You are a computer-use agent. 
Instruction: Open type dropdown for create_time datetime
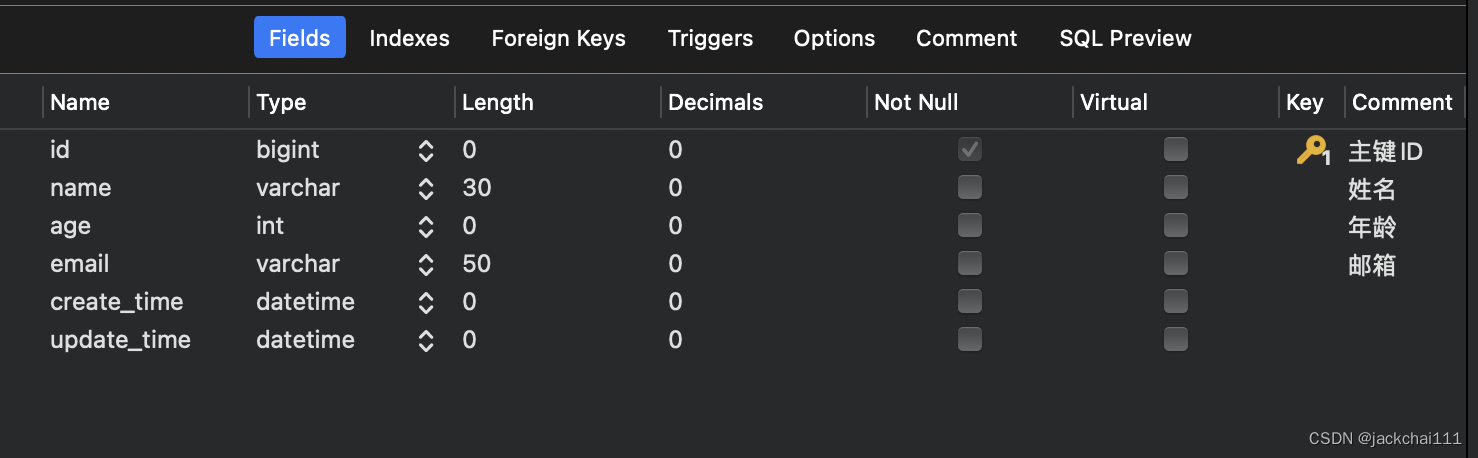pyautogui.click(x=426, y=303)
